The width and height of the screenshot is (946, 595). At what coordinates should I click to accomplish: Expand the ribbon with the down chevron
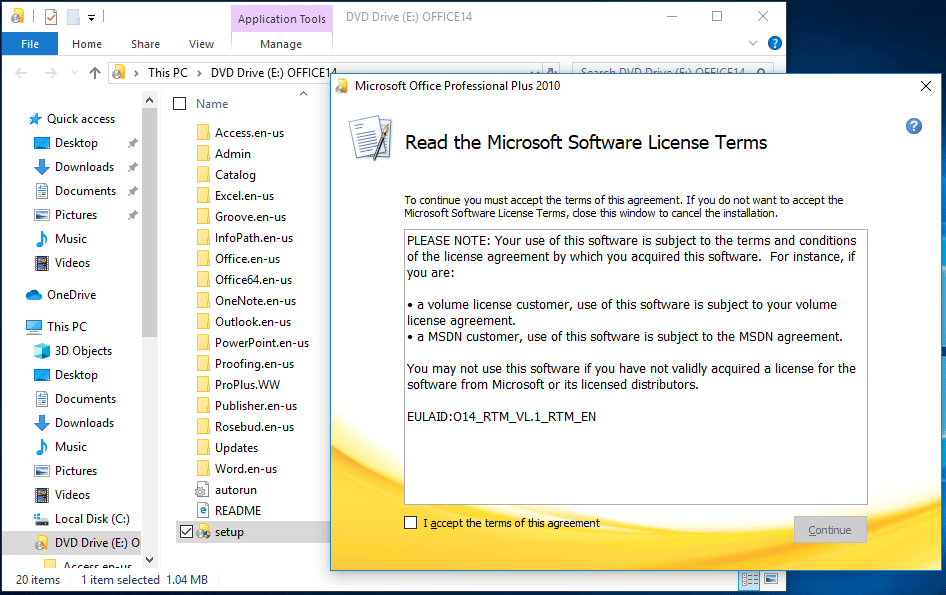(x=752, y=43)
